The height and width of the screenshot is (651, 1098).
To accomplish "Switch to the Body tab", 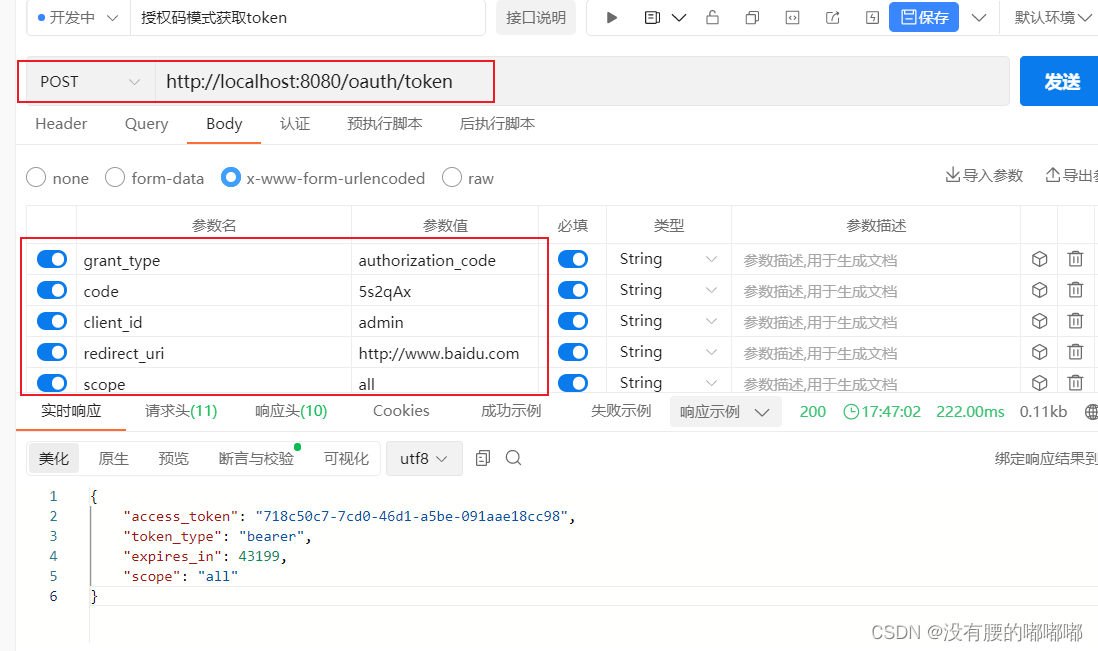I will pyautogui.click(x=224, y=124).
